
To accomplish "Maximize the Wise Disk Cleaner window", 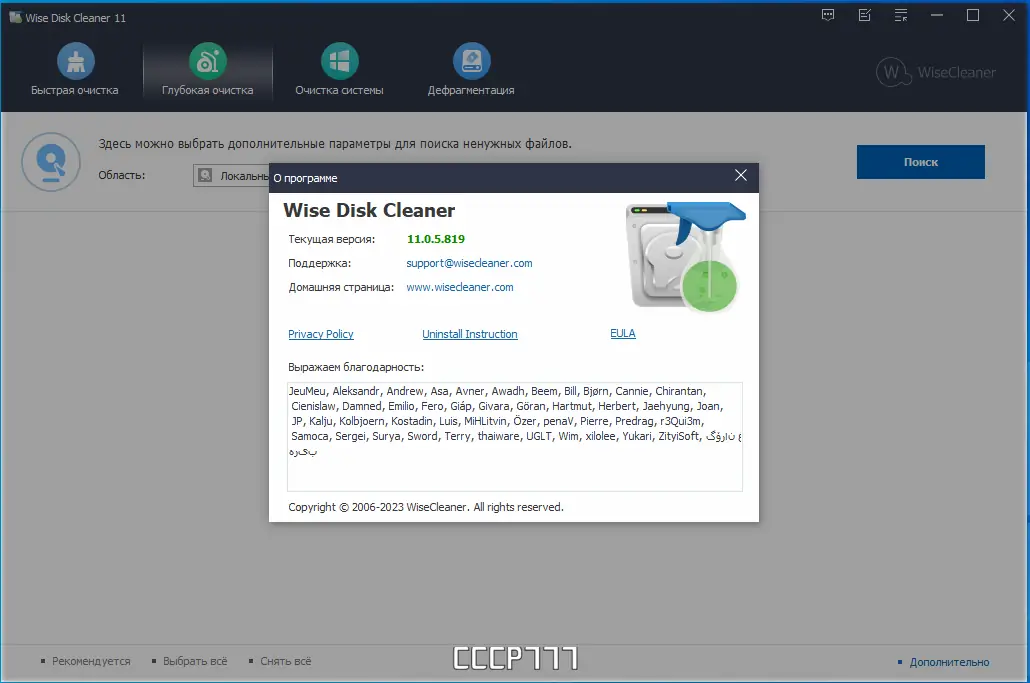I will [973, 15].
